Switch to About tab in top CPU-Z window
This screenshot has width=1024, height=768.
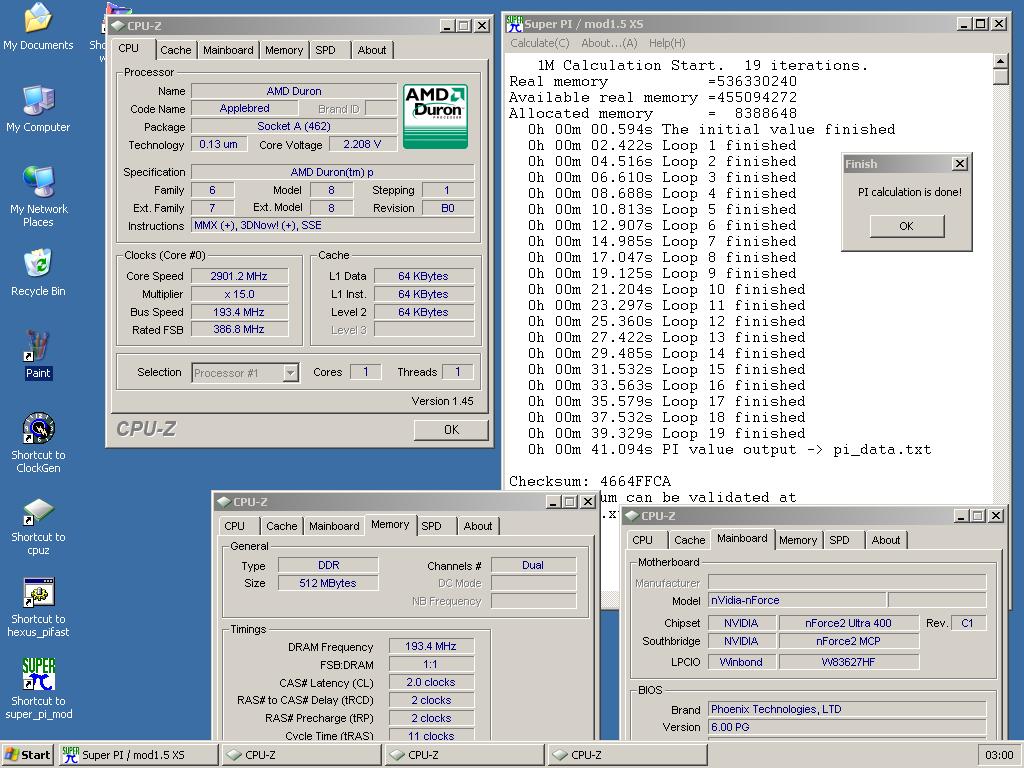(372, 50)
